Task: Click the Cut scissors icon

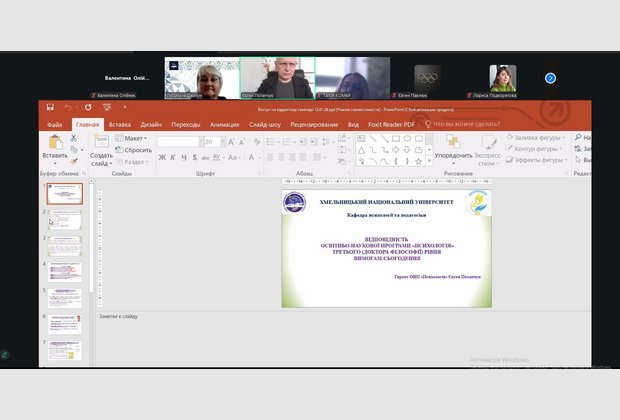Action: pyautogui.click(x=74, y=138)
